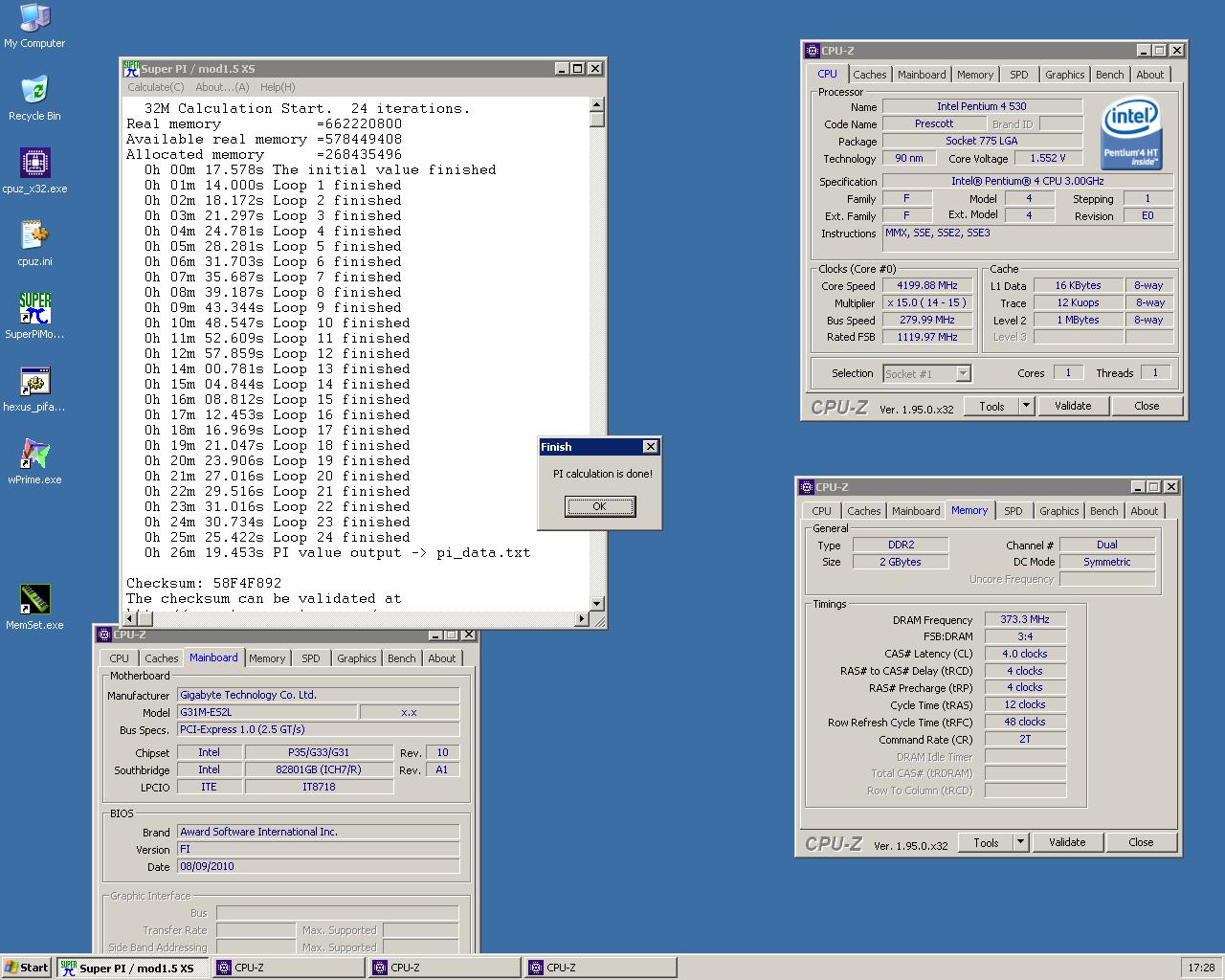Switch to CPU tab in Mainboard CPU-Z window
The width and height of the screenshot is (1225, 980).
pyautogui.click(x=120, y=658)
